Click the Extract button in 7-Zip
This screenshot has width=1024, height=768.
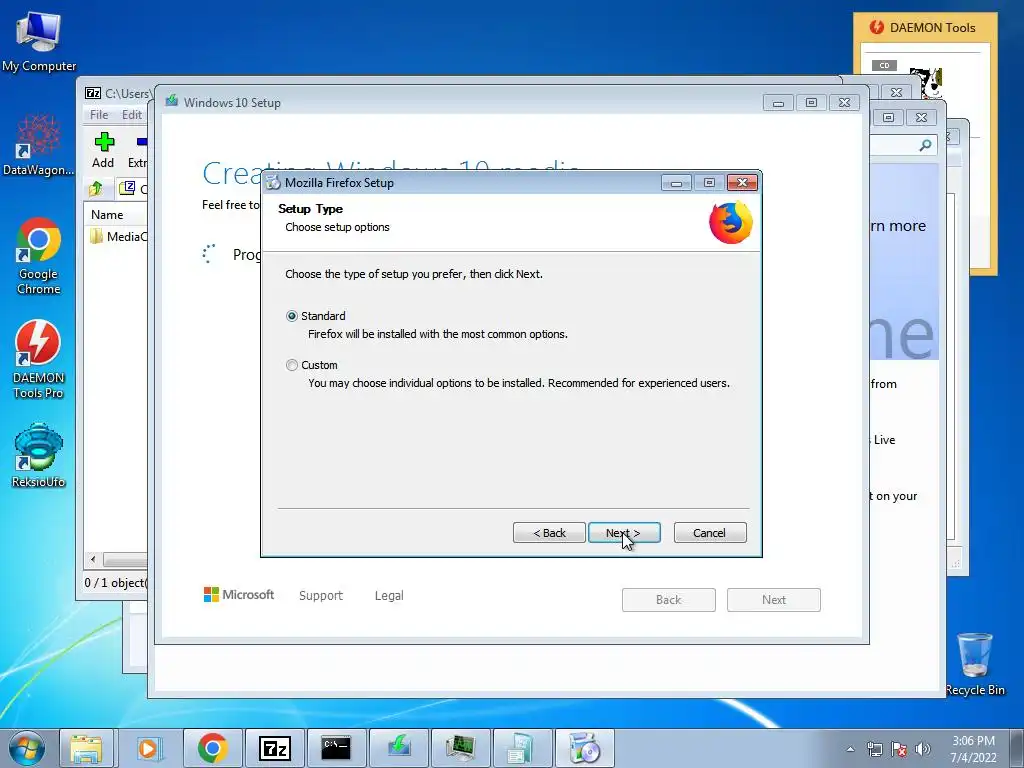[x=138, y=150]
